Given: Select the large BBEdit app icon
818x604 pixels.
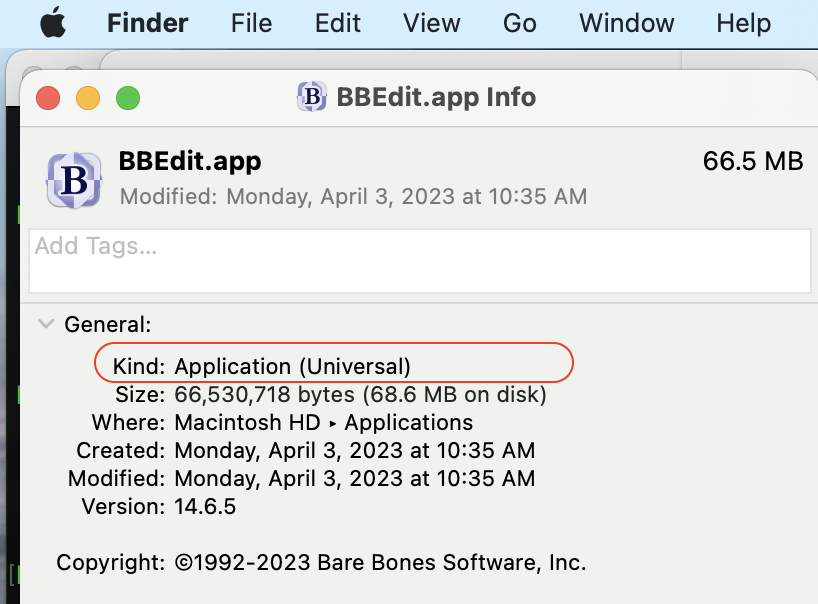Looking at the screenshot, I should tap(74, 180).
